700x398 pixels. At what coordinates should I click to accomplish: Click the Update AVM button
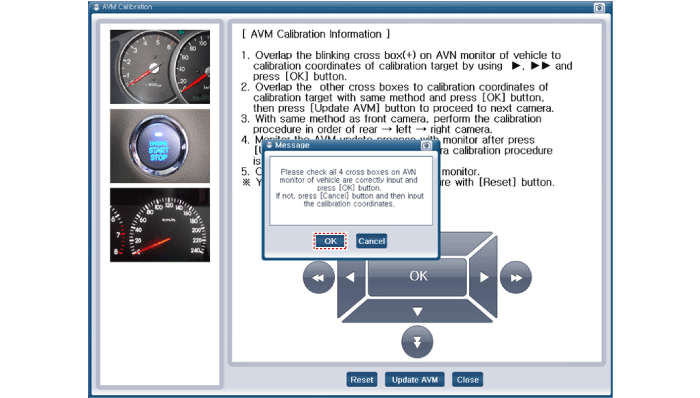pyautogui.click(x=415, y=380)
